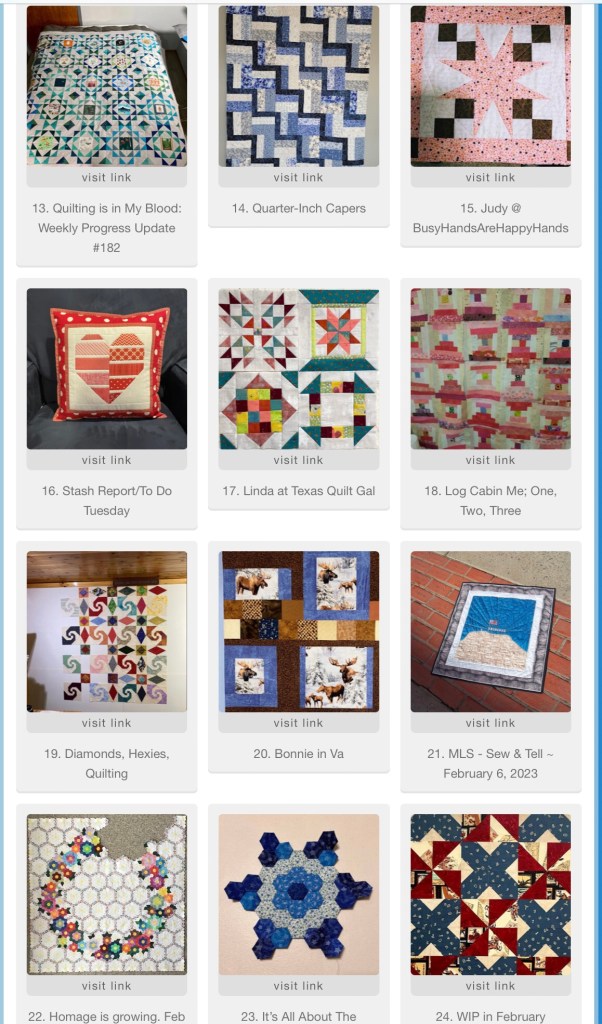The height and width of the screenshot is (1024, 602).
Task: Open the blue and white rail fence quilt image
Action: coord(298,86)
